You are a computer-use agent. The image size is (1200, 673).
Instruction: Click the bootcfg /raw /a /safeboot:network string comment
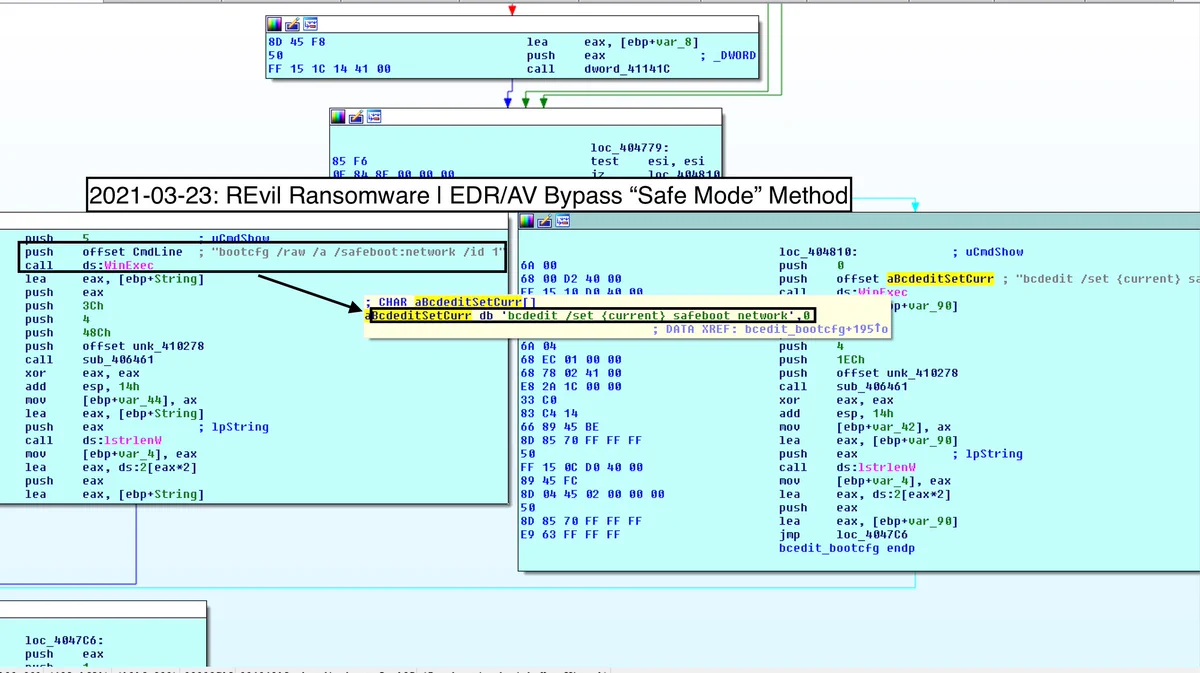pos(357,252)
